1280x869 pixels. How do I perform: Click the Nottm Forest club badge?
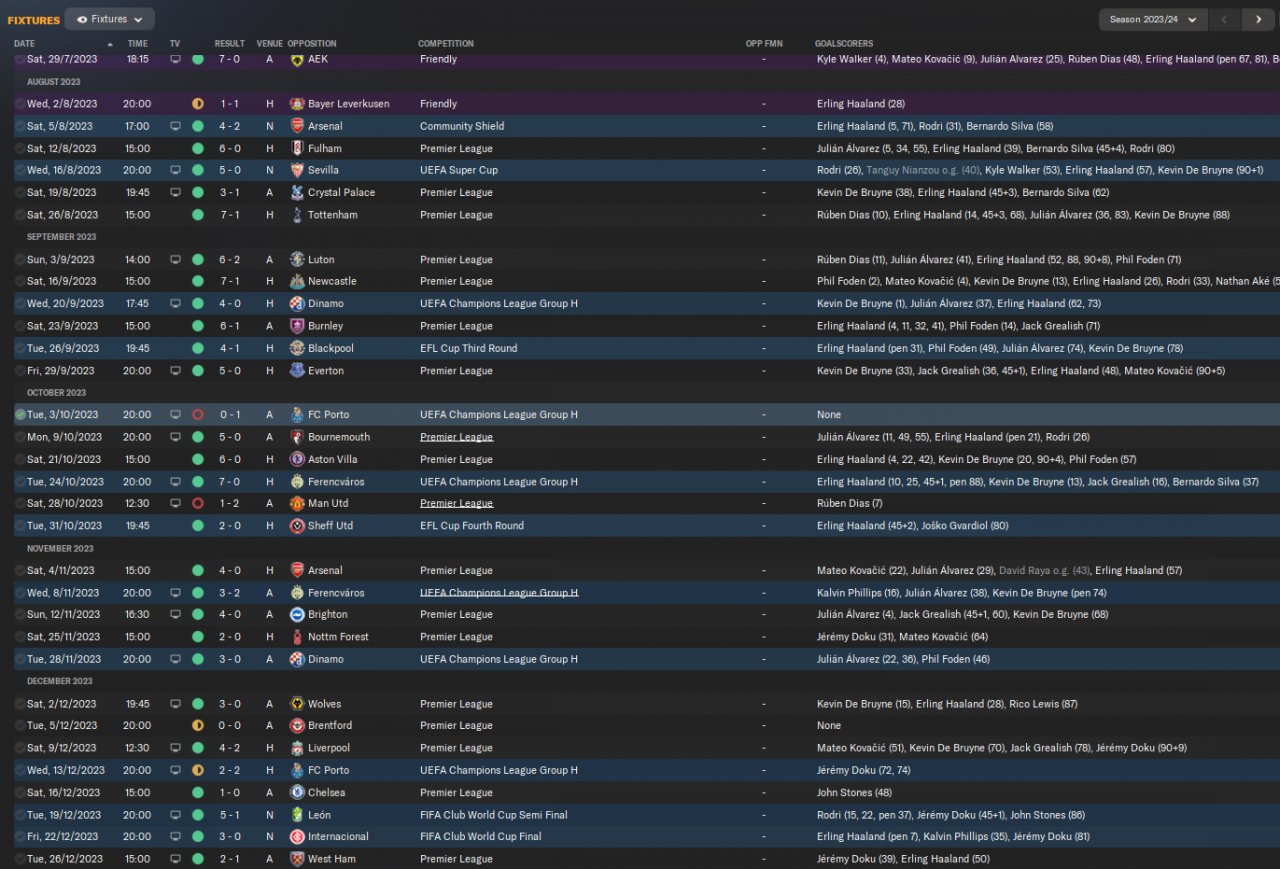pyautogui.click(x=297, y=637)
